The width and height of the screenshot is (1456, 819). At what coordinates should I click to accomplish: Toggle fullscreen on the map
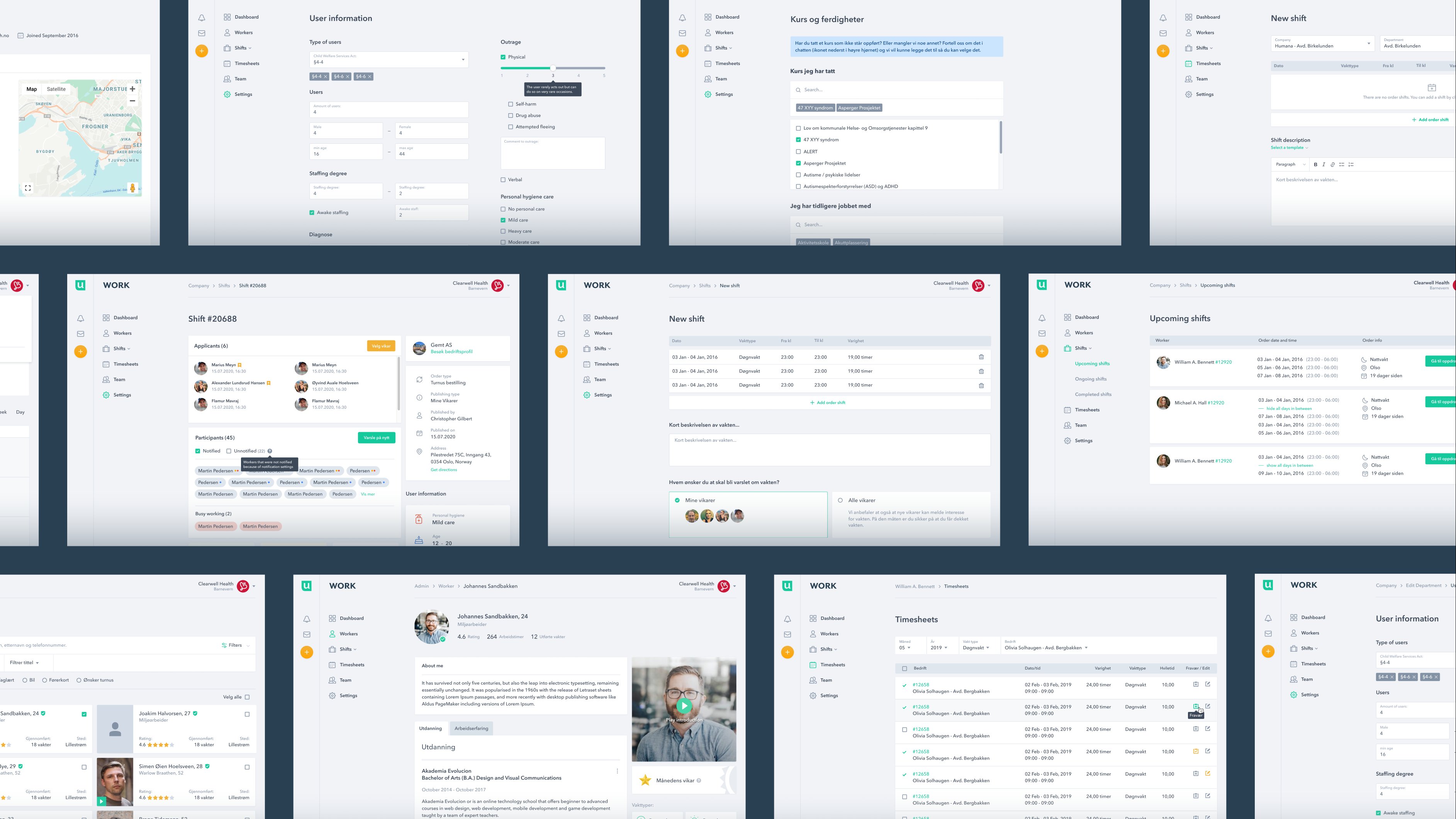28,188
